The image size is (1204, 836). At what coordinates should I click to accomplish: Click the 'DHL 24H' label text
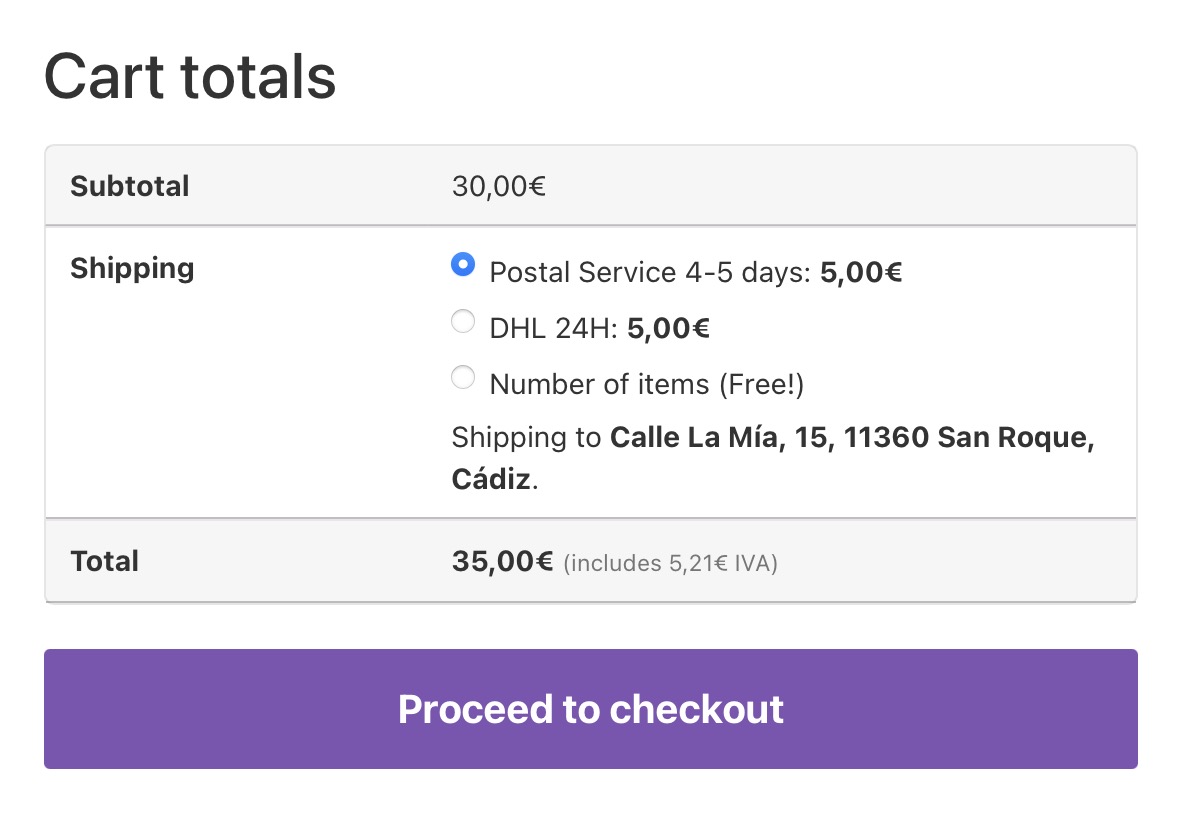553,329
